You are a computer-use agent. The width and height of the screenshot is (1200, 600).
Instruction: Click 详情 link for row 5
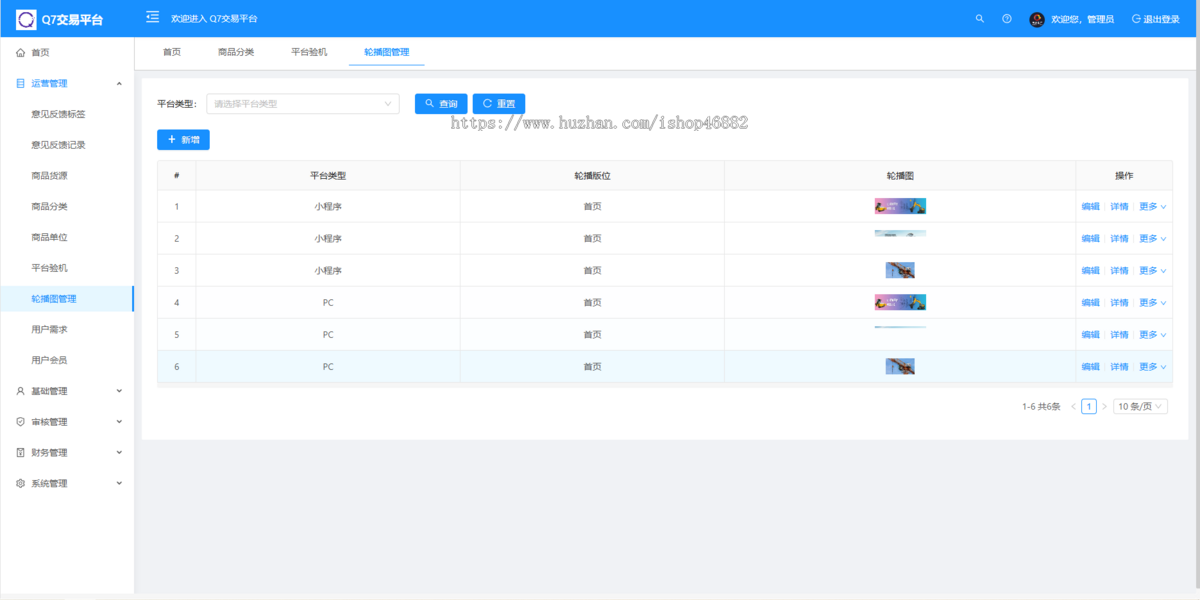(x=1119, y=335)
